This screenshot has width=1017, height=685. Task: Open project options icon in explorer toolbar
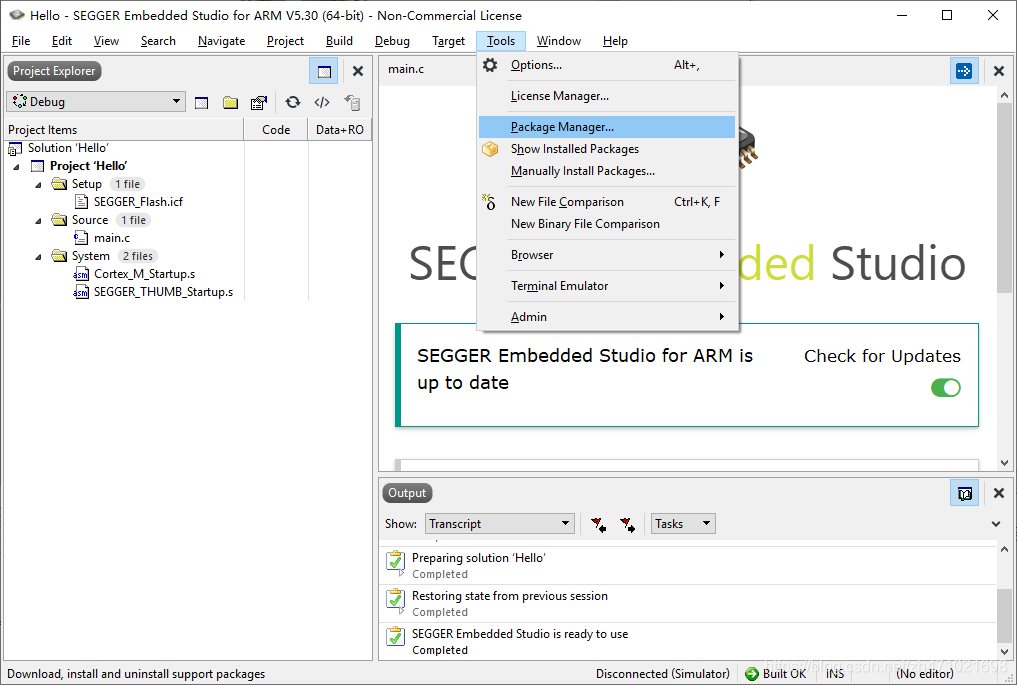coord(259,102)
